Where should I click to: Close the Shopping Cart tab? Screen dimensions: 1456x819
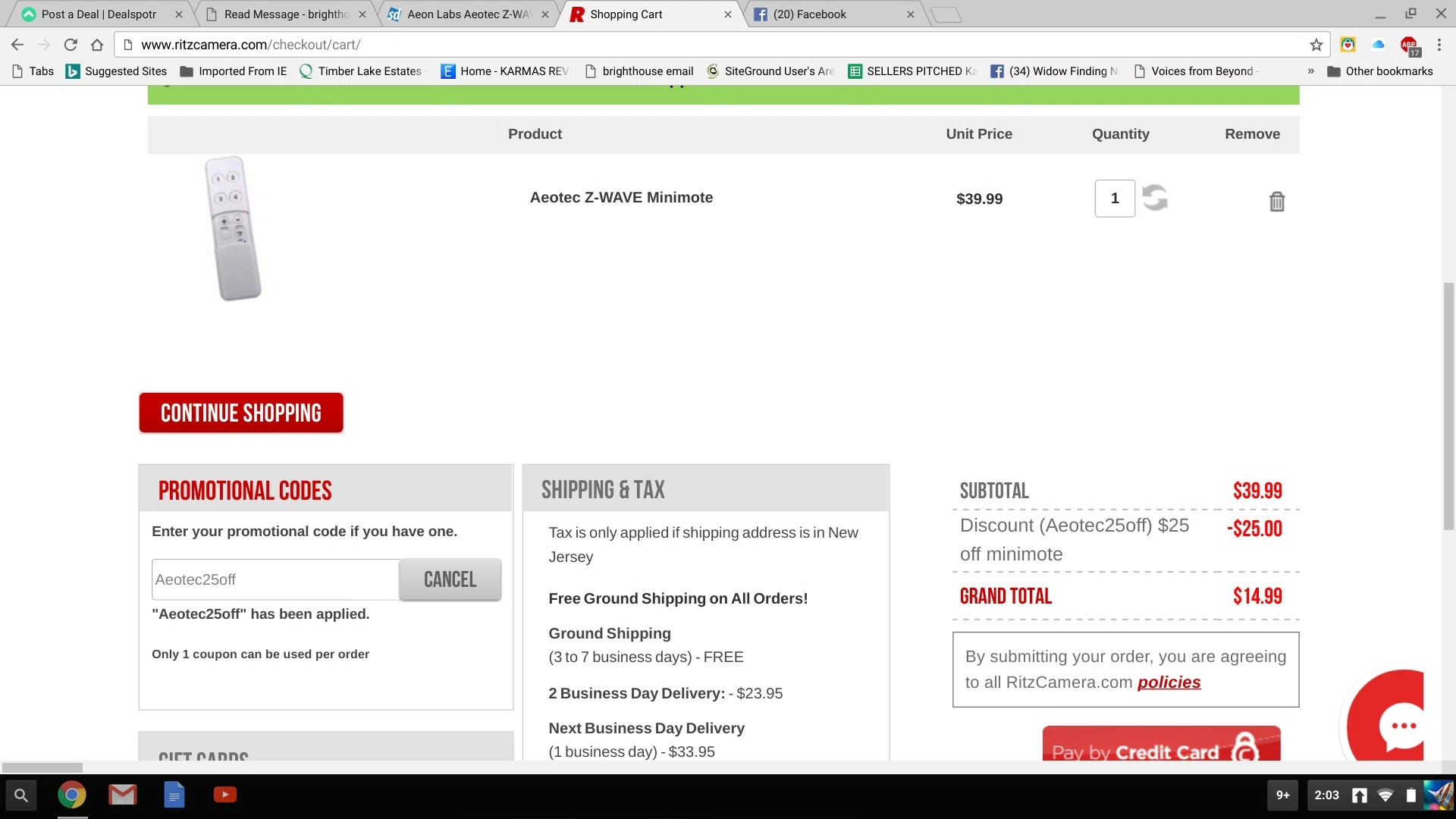coord(728,14)
